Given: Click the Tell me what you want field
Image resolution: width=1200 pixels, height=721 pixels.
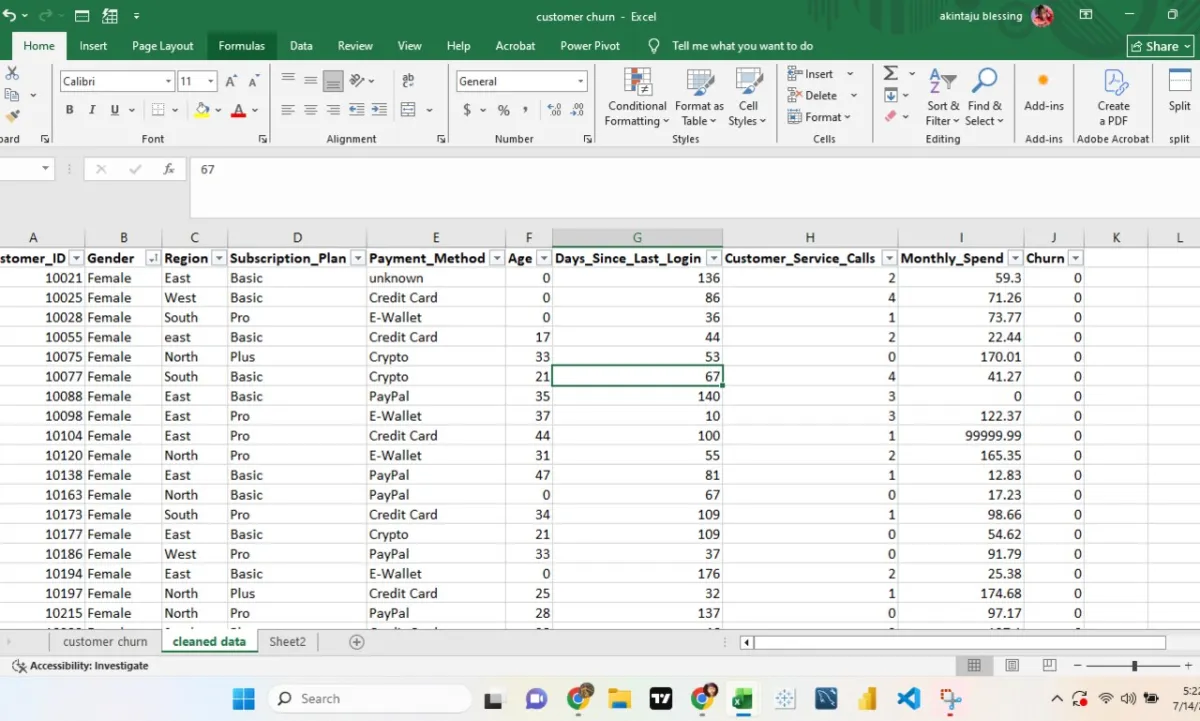Looking at the screenshot, I should [x=742, y=46].
